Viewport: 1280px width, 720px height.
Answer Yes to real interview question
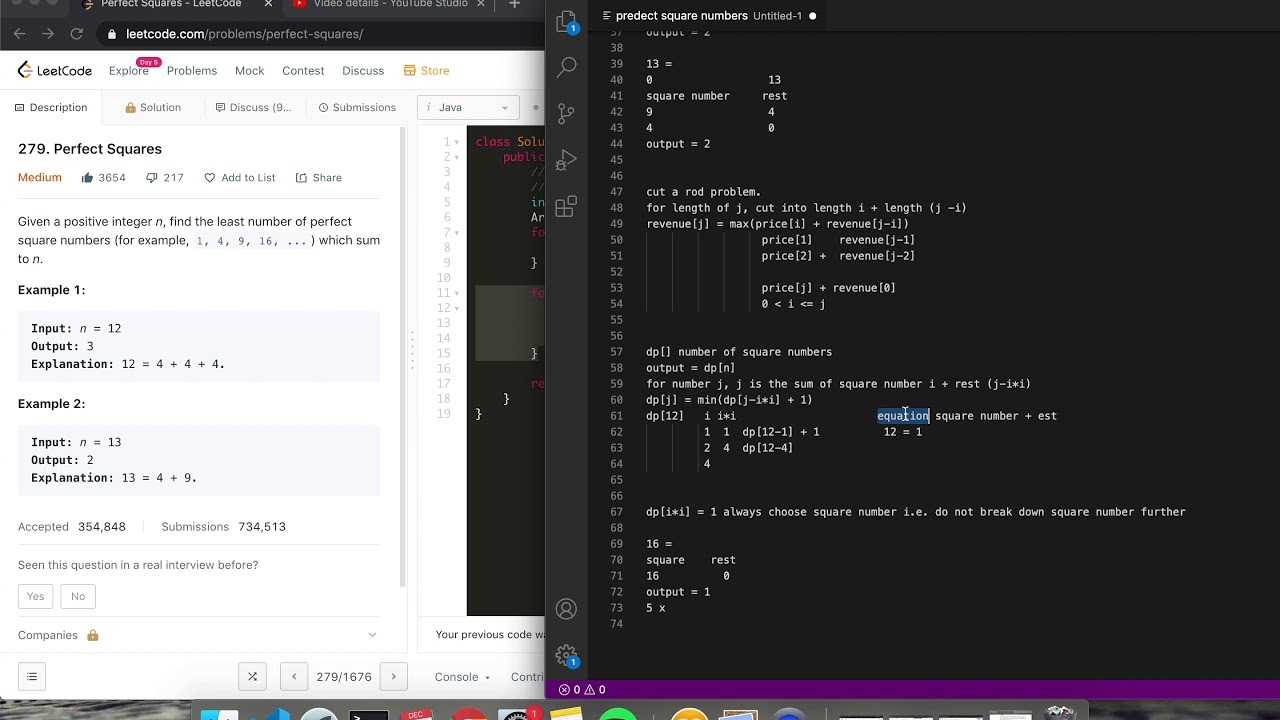pyautogui.click(x=36, y=596)
